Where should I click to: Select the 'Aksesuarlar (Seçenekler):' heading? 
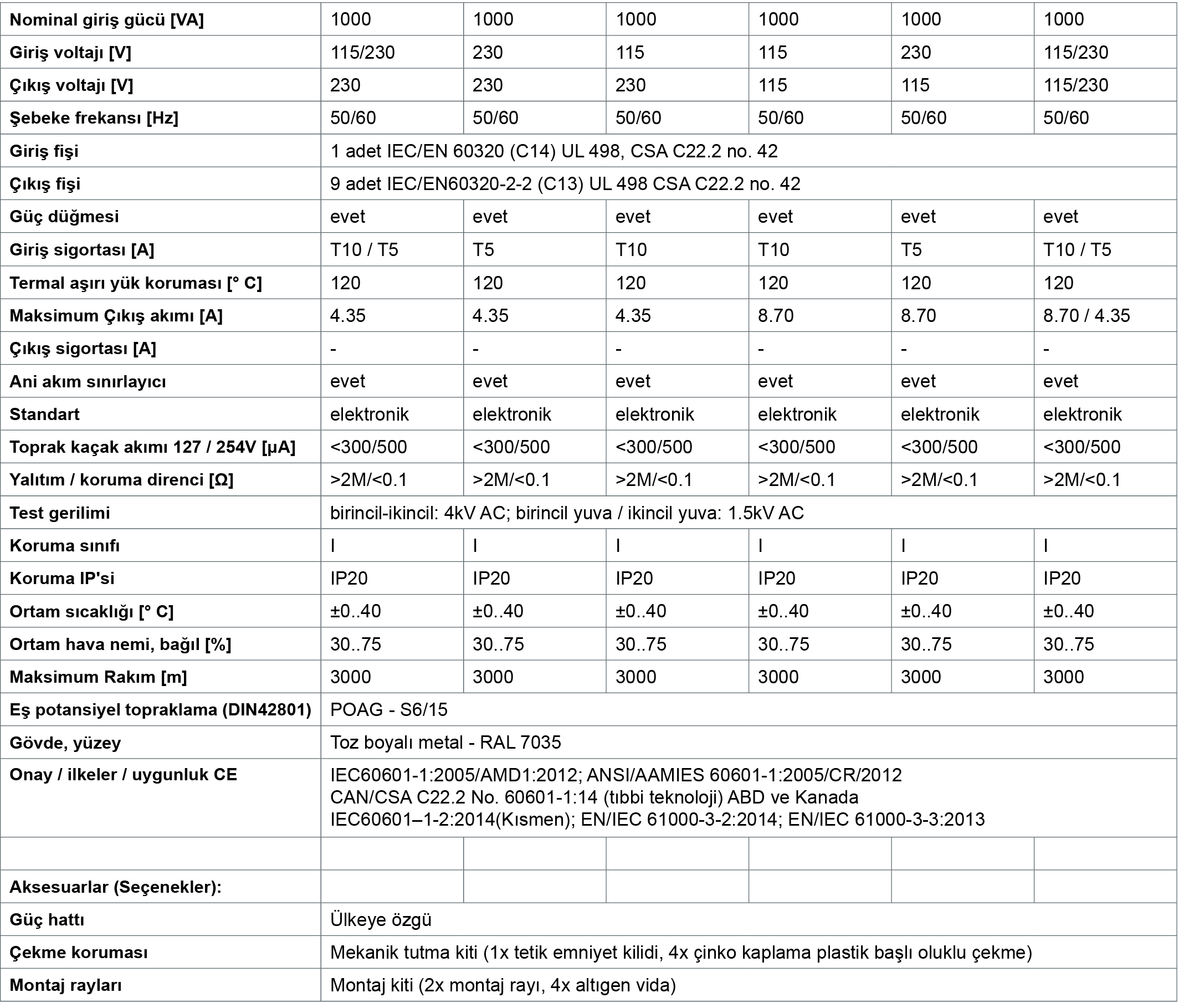115,887
